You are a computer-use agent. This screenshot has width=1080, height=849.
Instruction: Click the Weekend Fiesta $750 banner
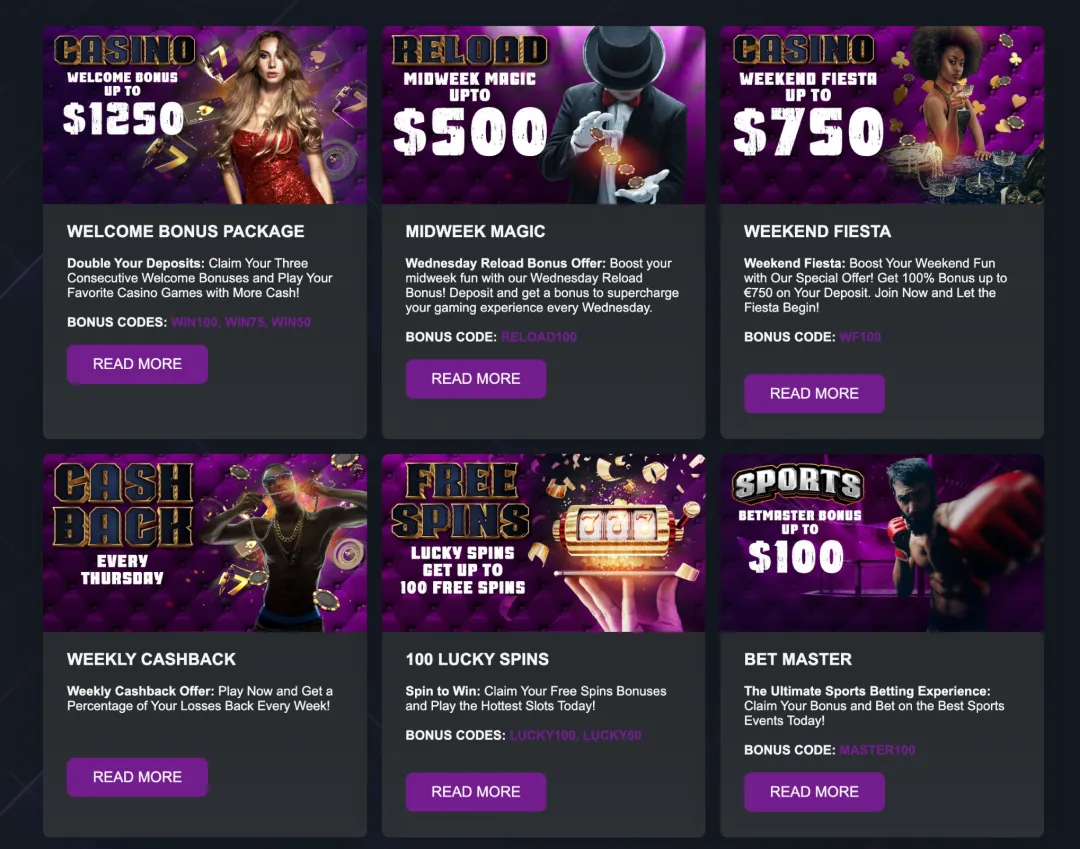(x=882, y=114)
